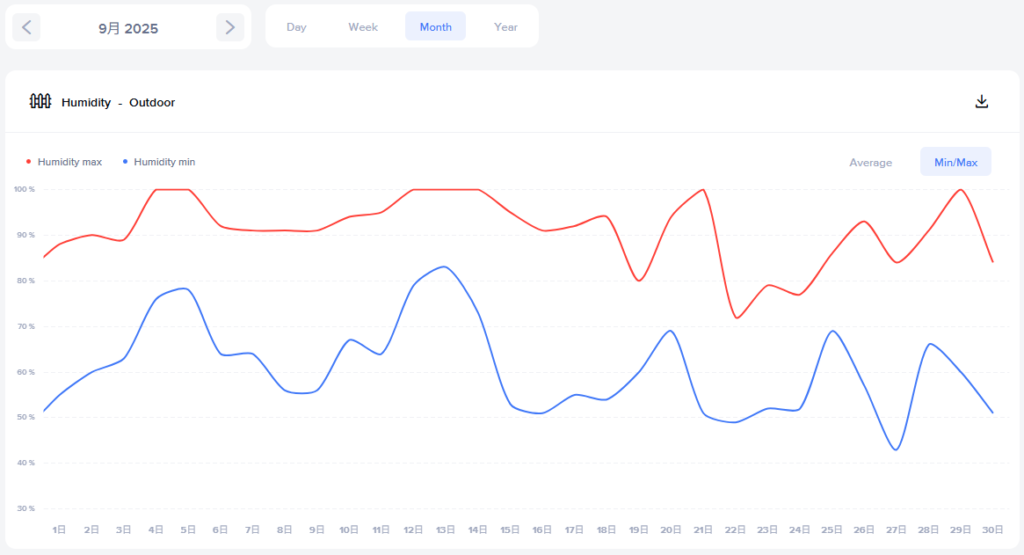1024x555 pixels.
Task: Open the 9月 2025 date picker
Action: pyautogui.click(x=128, y=28)
